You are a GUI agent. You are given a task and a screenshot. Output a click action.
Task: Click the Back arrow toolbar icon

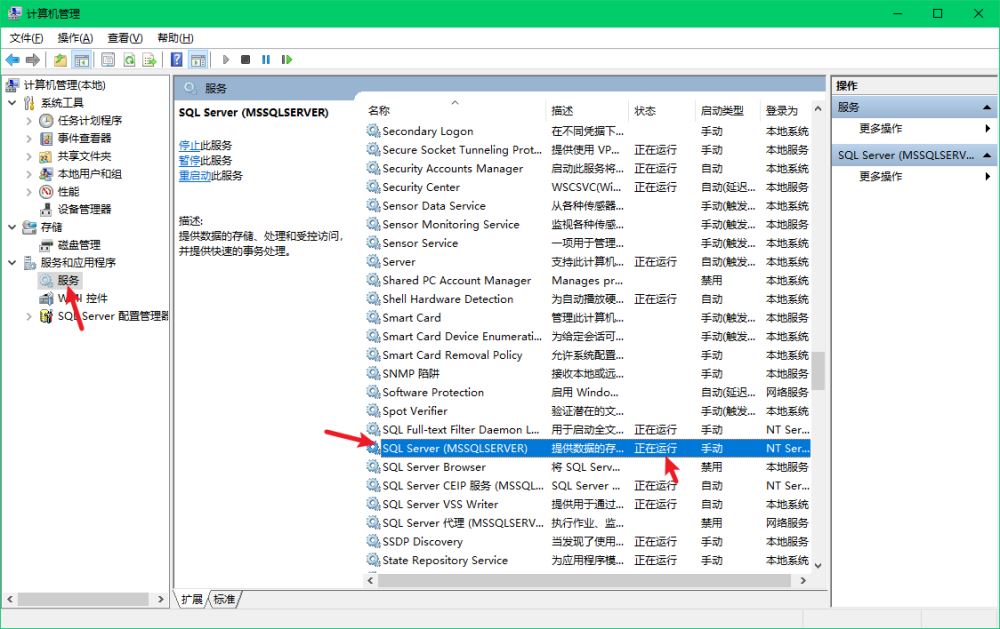(x=12, y=60)
